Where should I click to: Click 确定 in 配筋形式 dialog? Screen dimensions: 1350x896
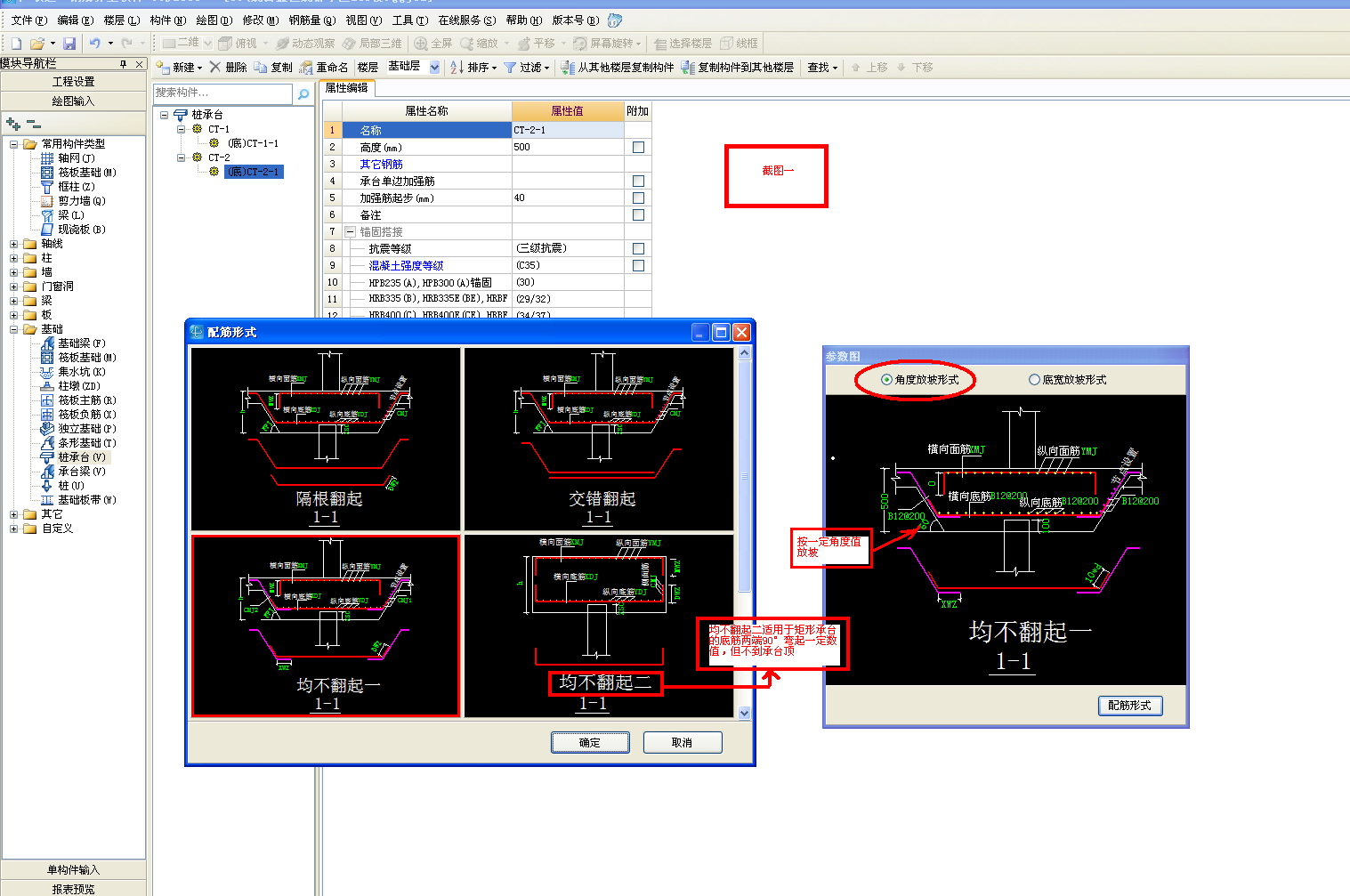coord(590,742)
